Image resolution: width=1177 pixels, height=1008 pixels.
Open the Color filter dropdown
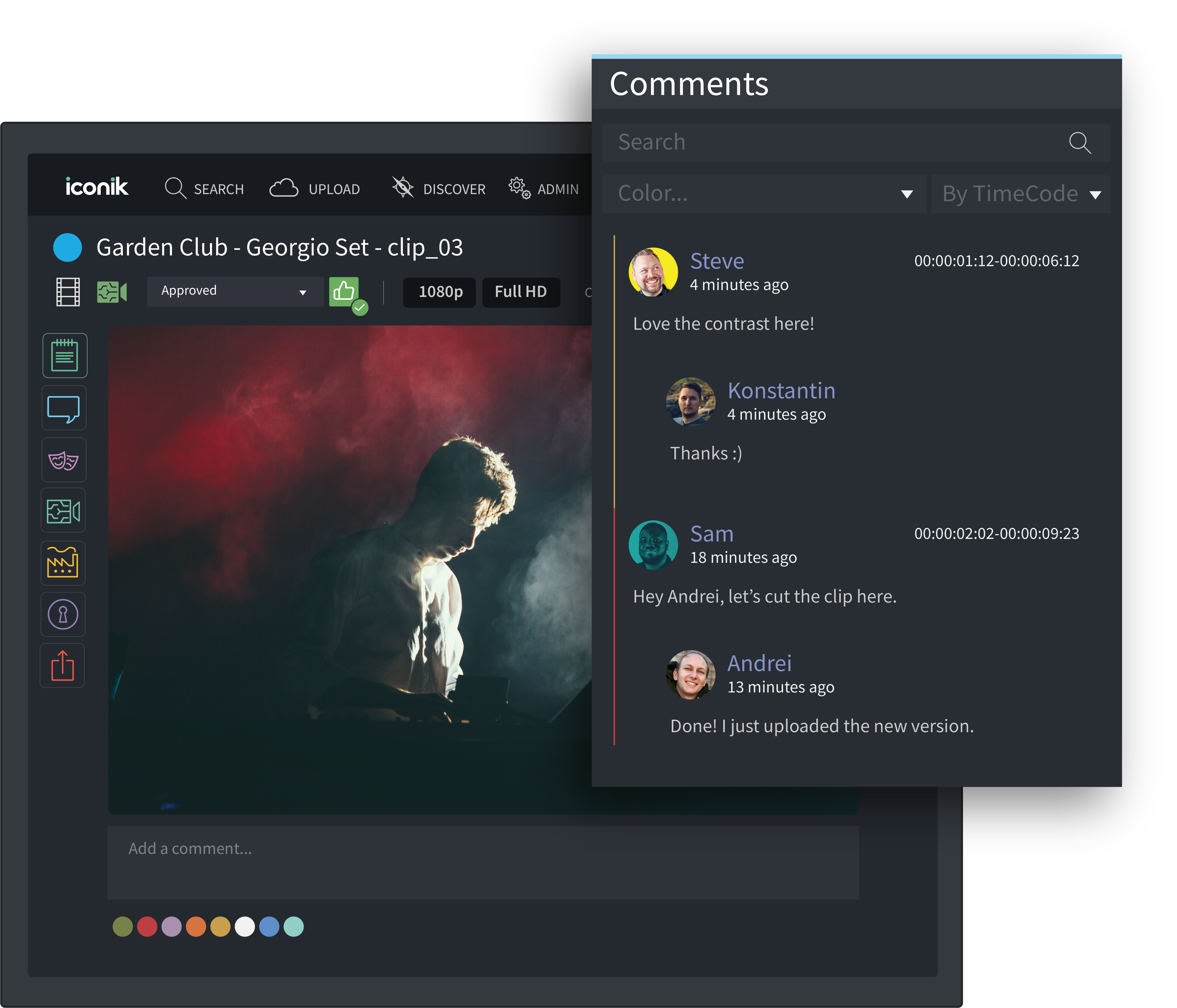pos(764,194)
